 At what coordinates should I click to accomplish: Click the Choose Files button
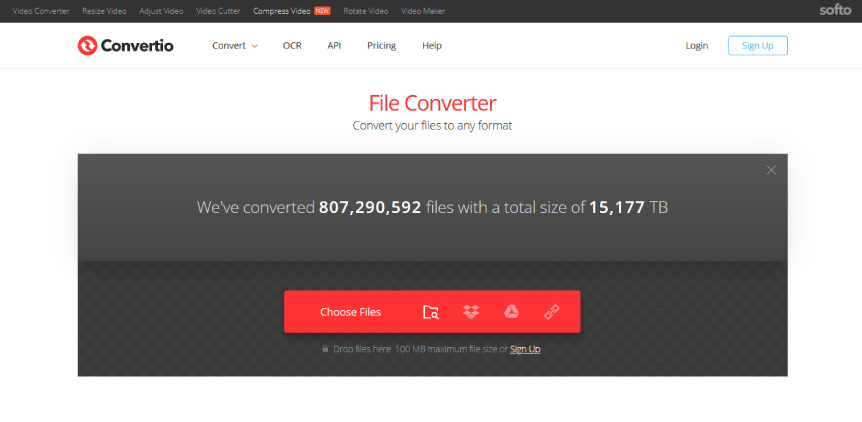pyautogui.click(x=350, y=312)
